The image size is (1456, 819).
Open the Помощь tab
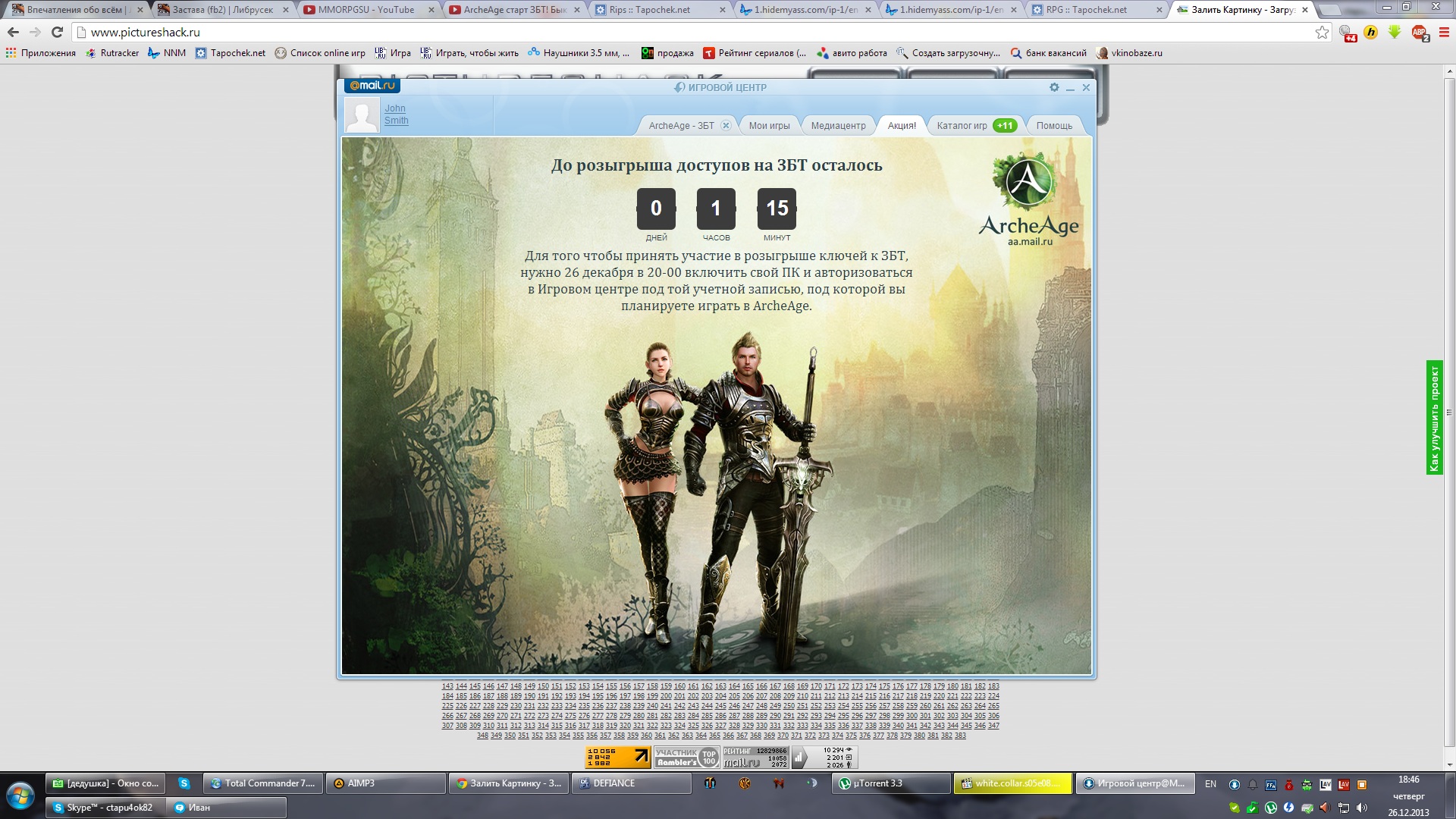click(x=1054, y=126)
